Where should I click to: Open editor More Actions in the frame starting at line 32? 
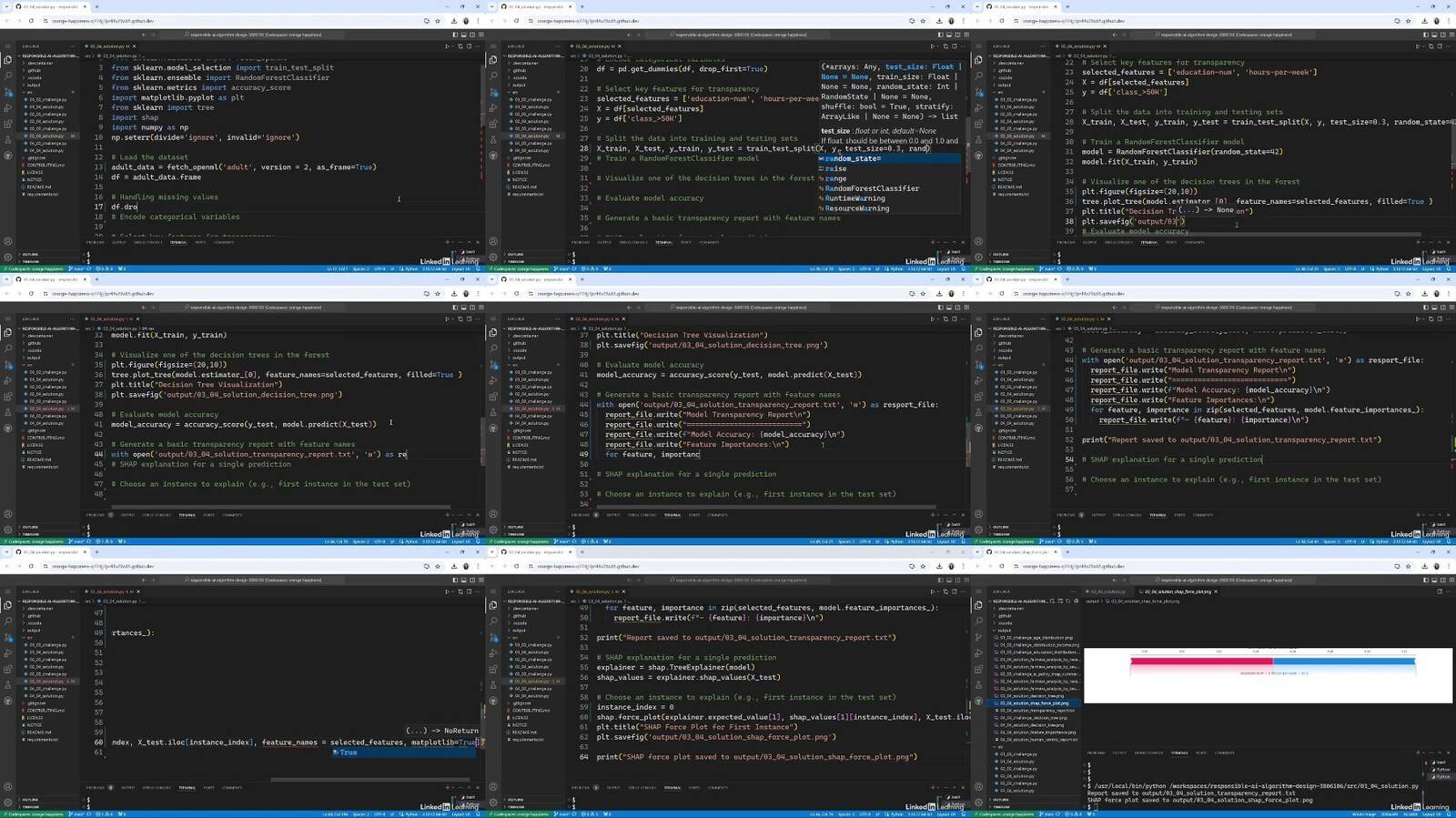[x=478, y=319]
